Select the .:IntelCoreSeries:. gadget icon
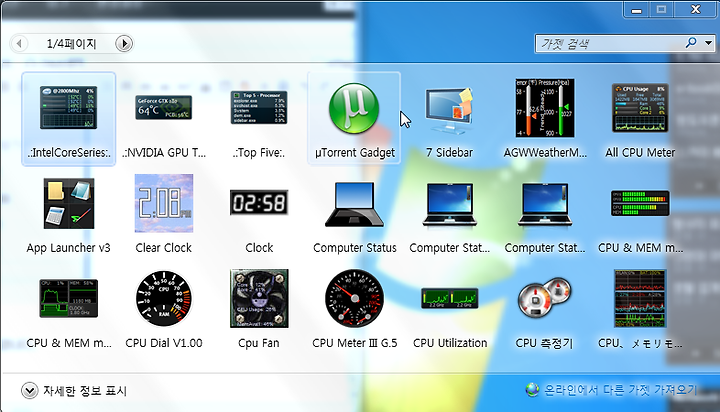The width and height of the screenshot is (720, 412). (x=68, y=107)
